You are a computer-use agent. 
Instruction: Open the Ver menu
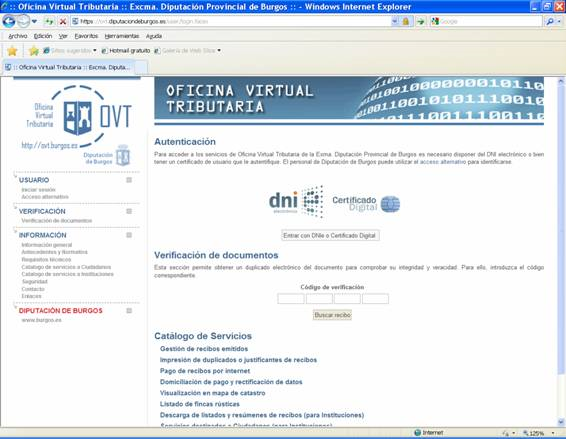(x=63, y=36)
